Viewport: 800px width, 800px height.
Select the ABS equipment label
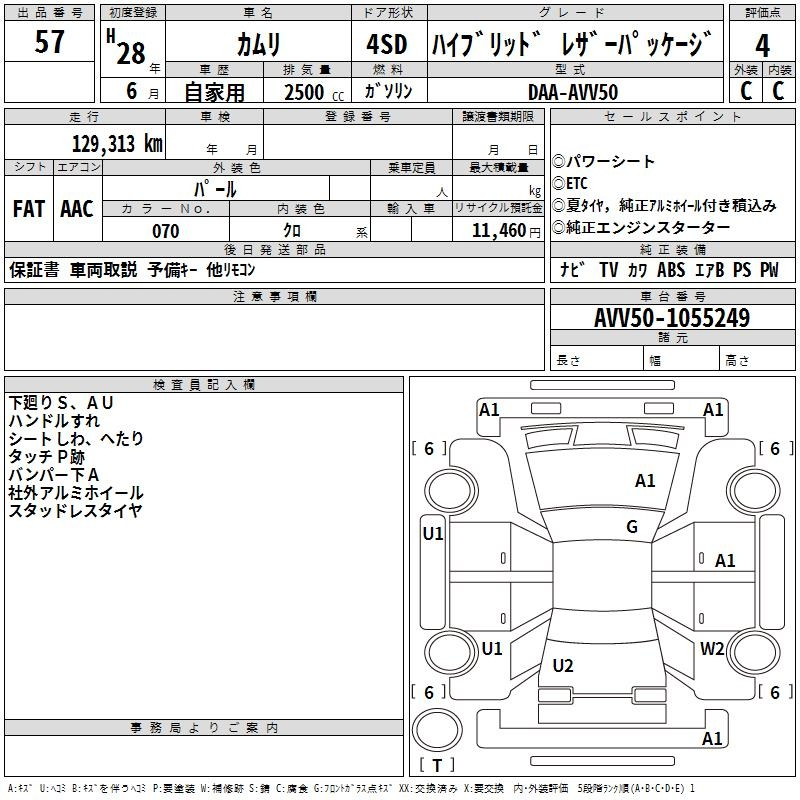(x=672, y=269)
